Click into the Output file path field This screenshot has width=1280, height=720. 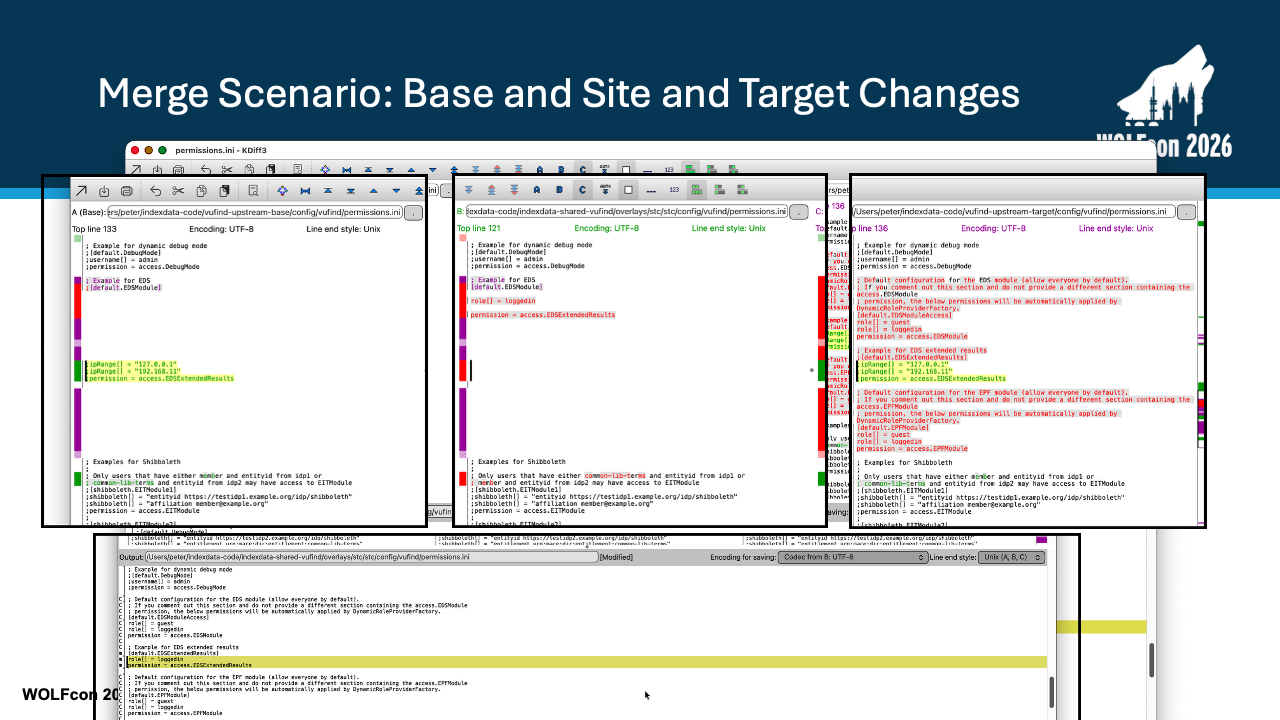tap(372, 557)
